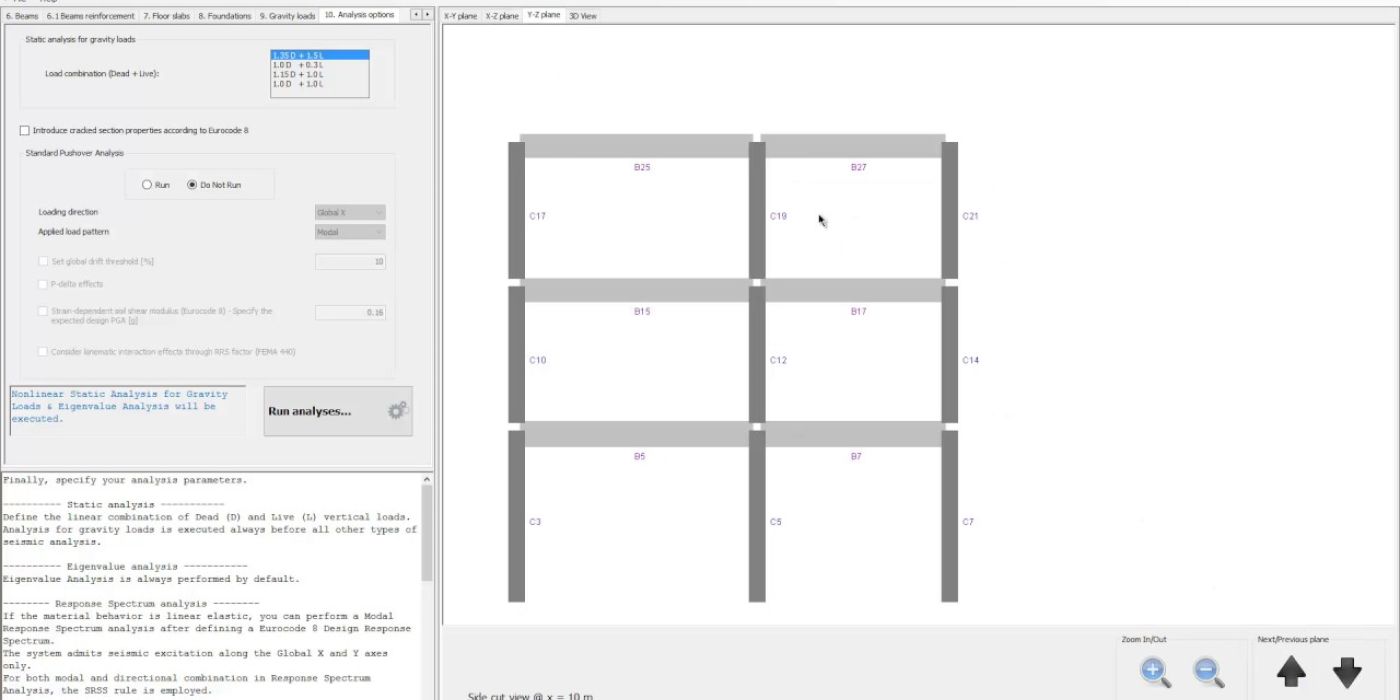Select beam label B25
The image size is (1400, 700).
click(x=642, y=167)
